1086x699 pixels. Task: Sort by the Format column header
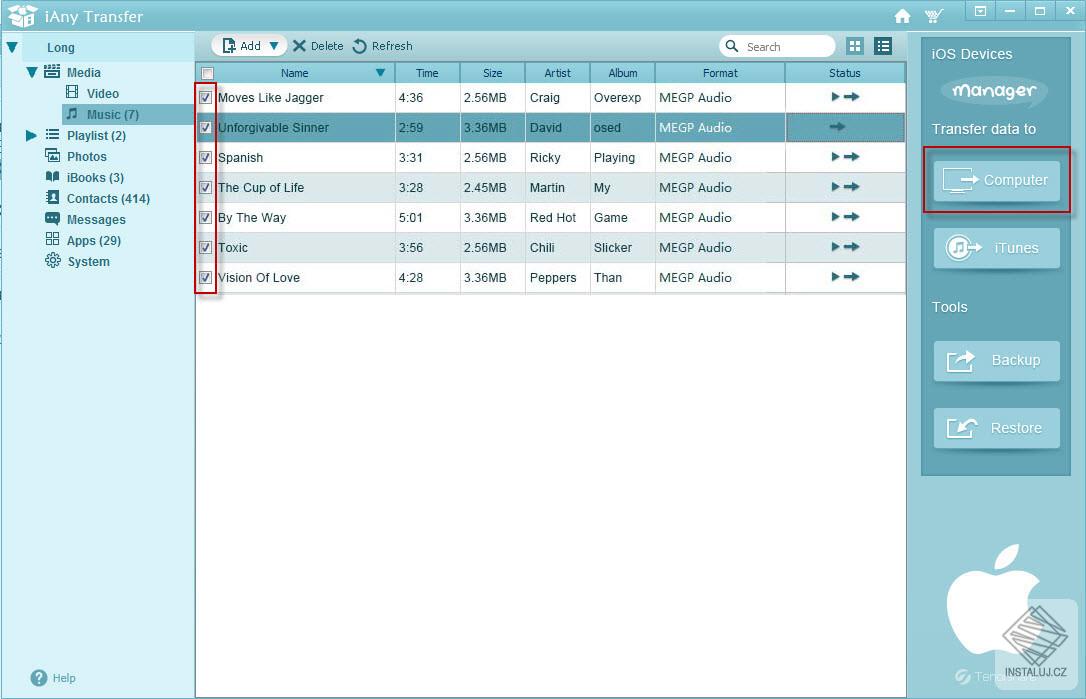[x=720, y=73]
